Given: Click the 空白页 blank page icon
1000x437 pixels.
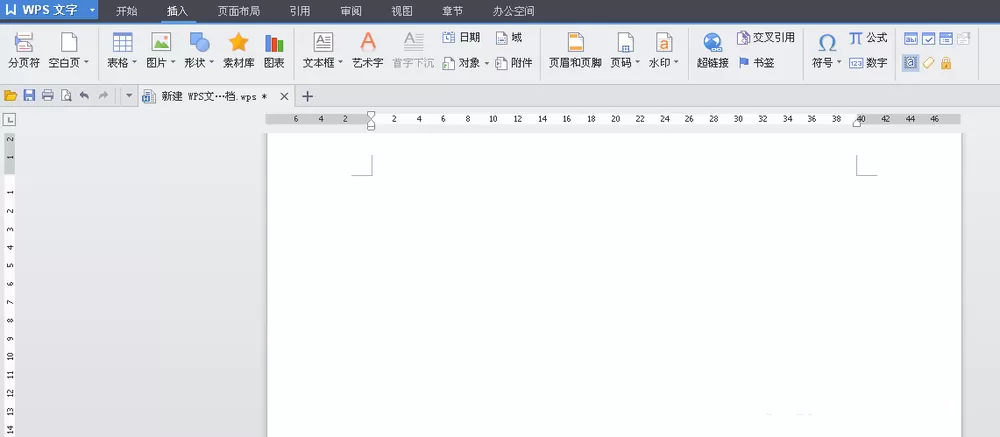Looking at the screenshot, I should [69, 42].
